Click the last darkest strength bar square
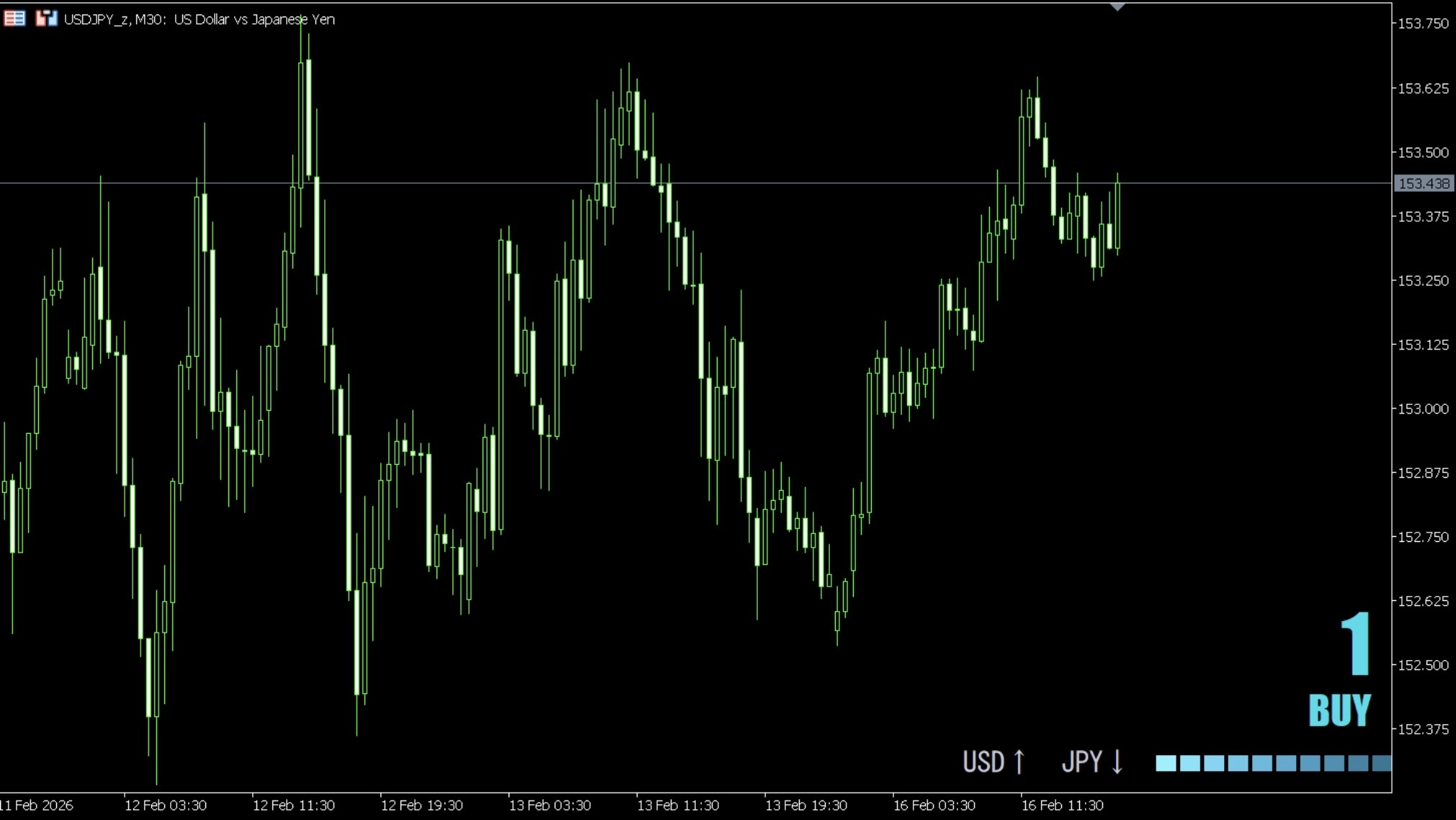Screen dimensions: 1456x820 tap(1381, 763)
